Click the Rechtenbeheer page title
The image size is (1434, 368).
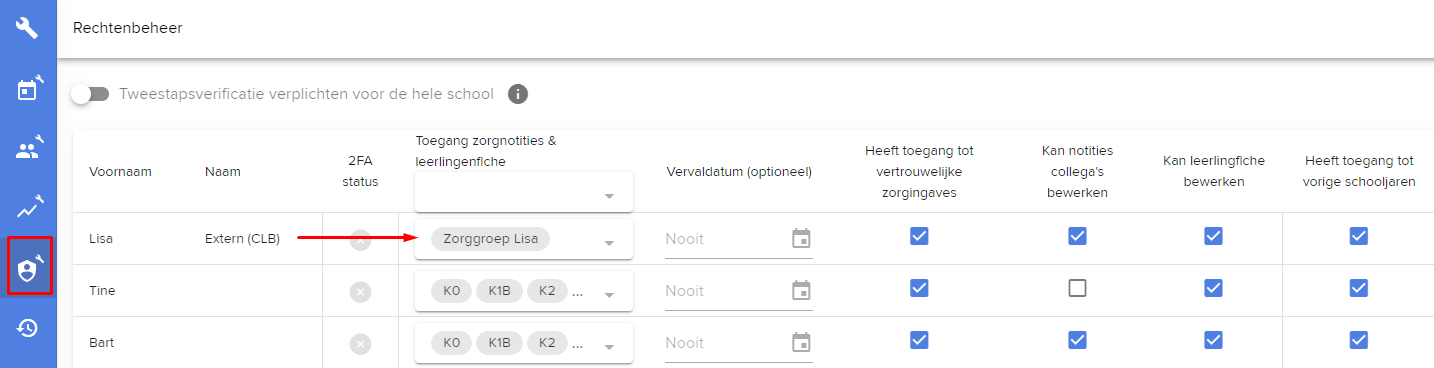[128, 28]
